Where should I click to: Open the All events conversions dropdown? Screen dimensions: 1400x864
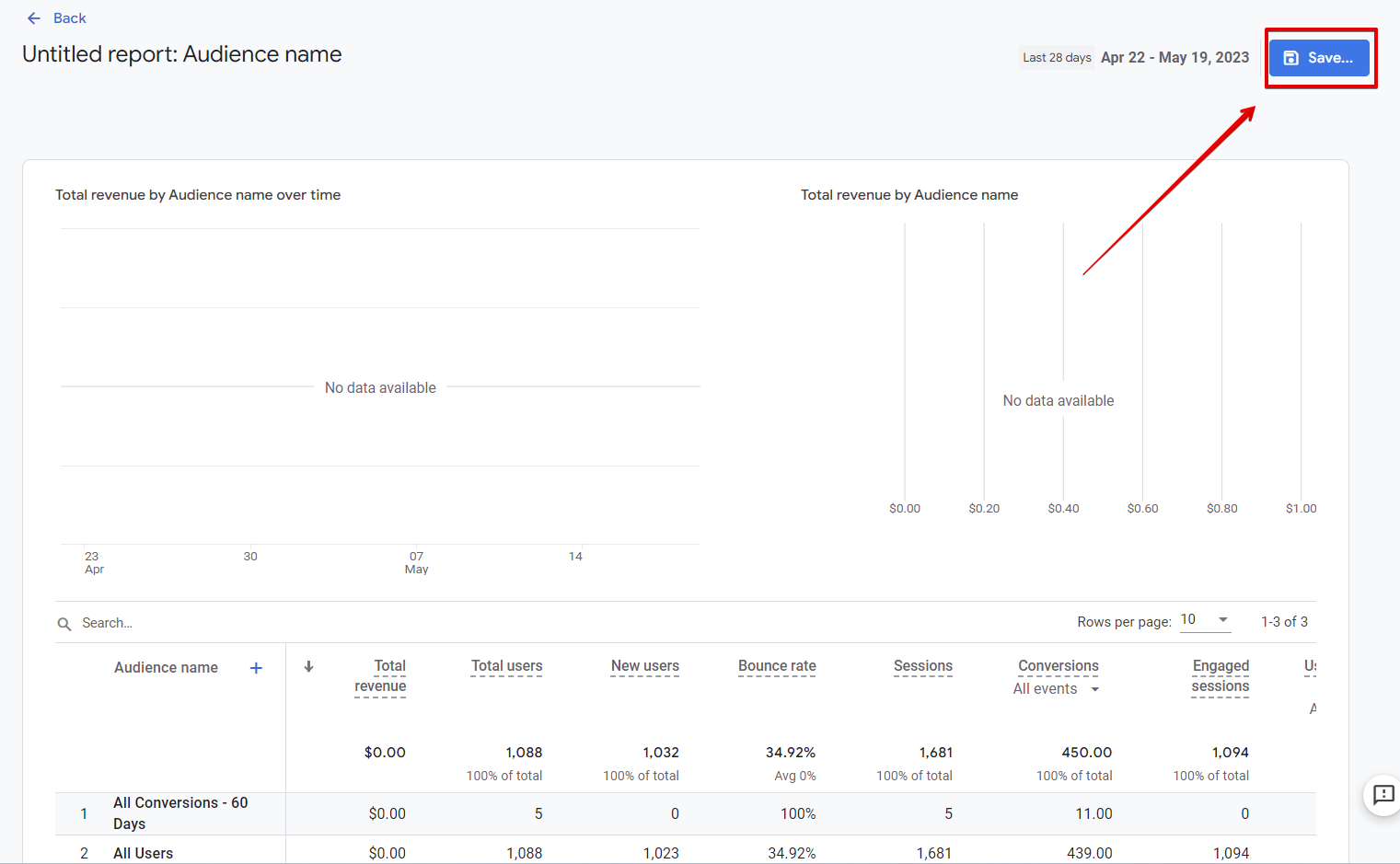[x=1057, y=688]
